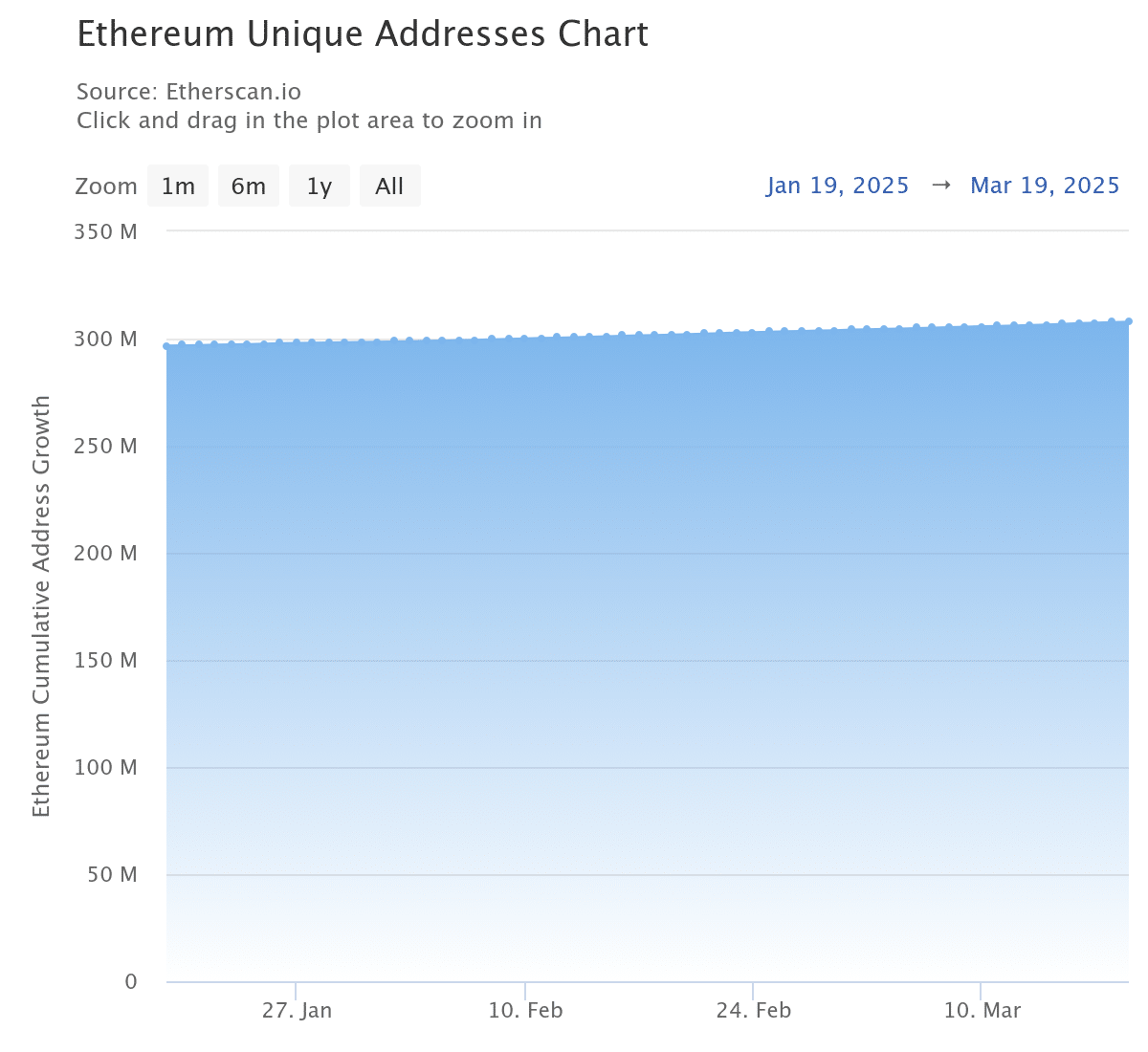
Task: Click the 10. Feb x-axis label
Action: (525, 1011)
